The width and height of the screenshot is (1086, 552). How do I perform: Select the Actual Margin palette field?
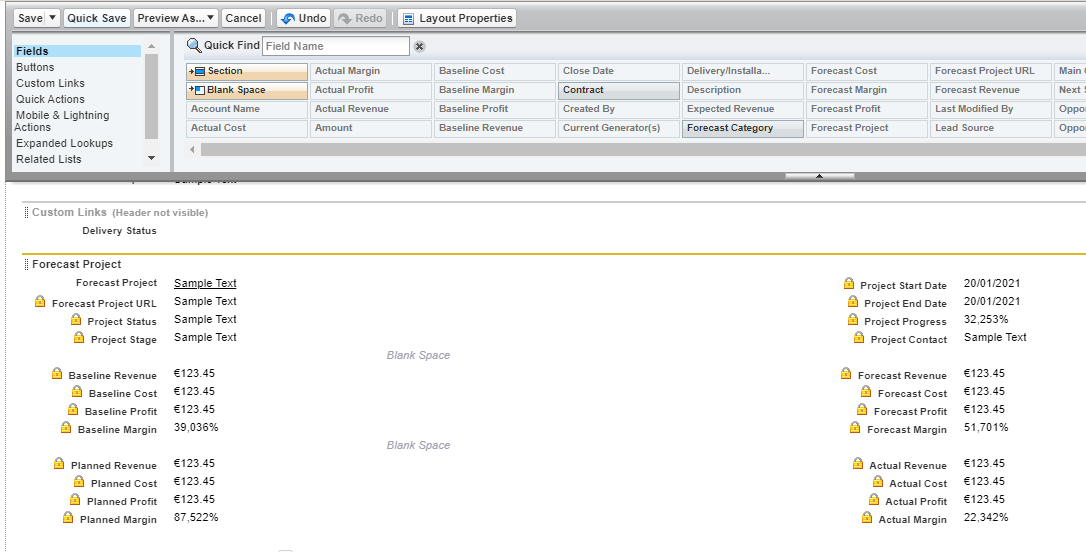pos(371,71)
